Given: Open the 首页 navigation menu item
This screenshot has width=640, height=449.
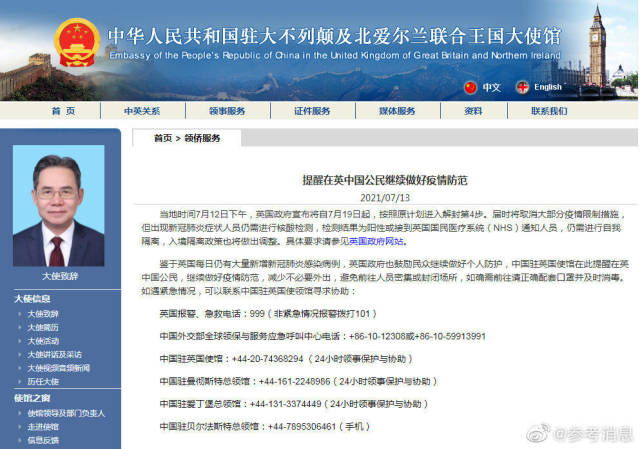Looking at the screenshot, I should point(63,111).
